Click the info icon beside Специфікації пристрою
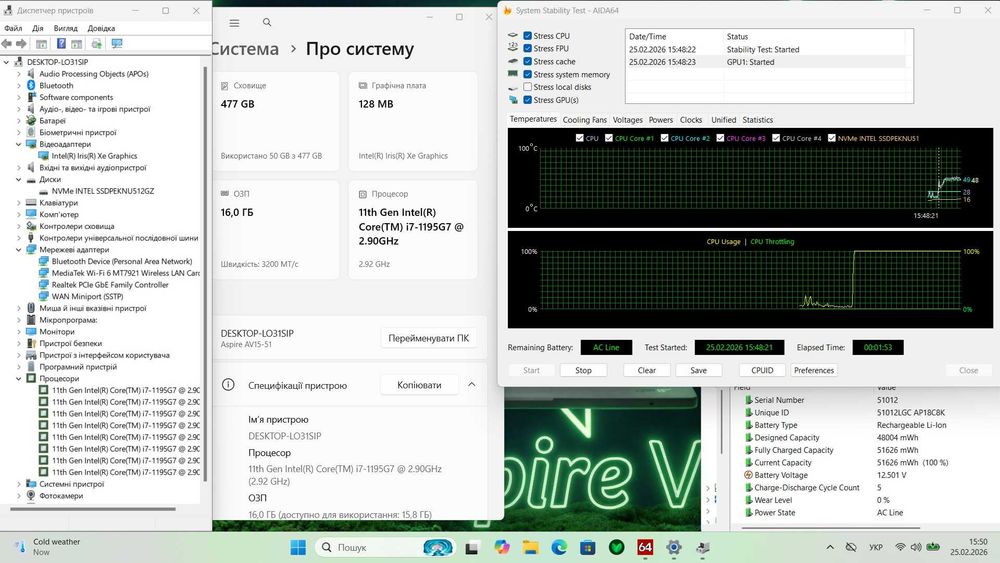The height and width of the screenshot is (563, 1000). pyautogui.click(x=228, y=384)
